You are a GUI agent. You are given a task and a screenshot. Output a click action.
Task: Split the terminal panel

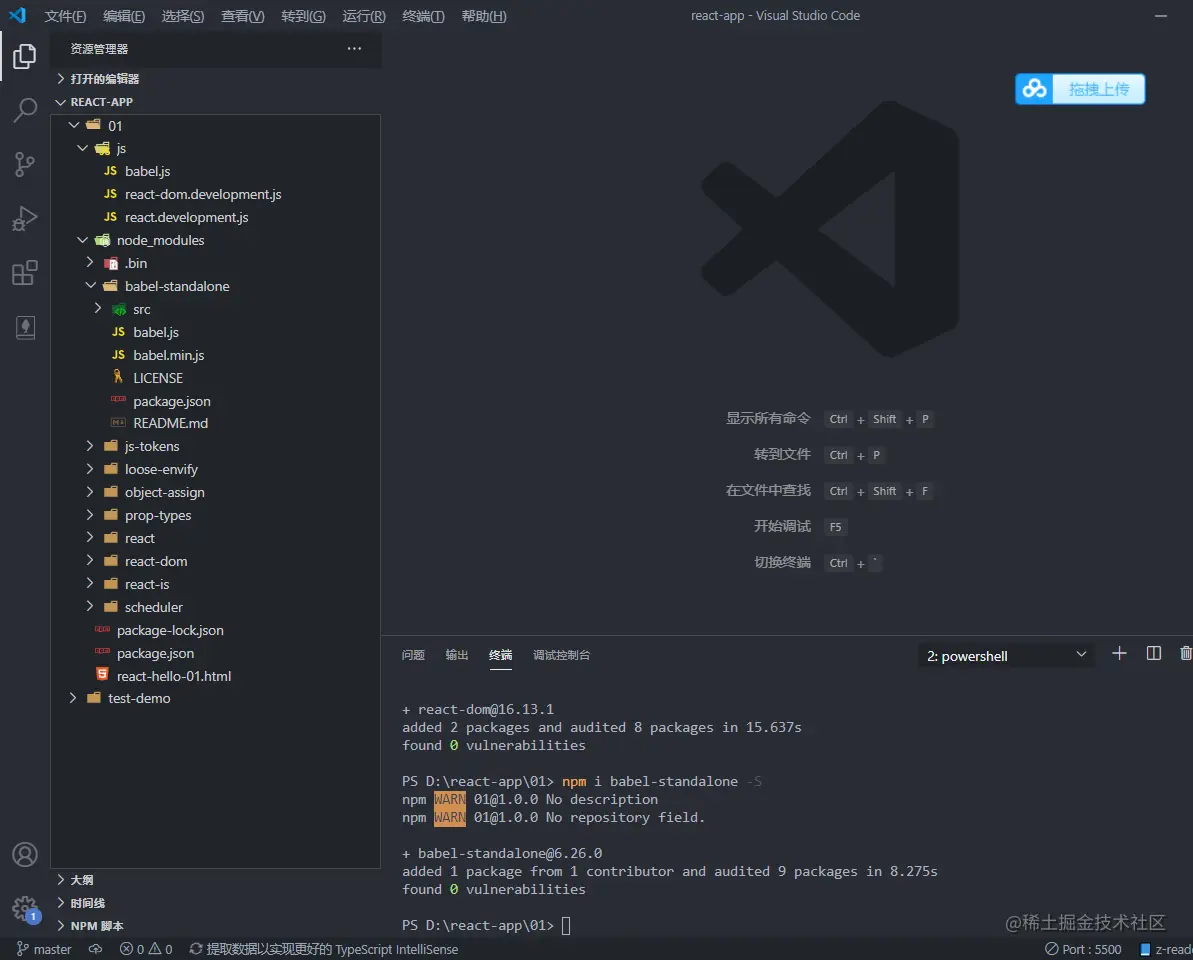pos(1153,653)
